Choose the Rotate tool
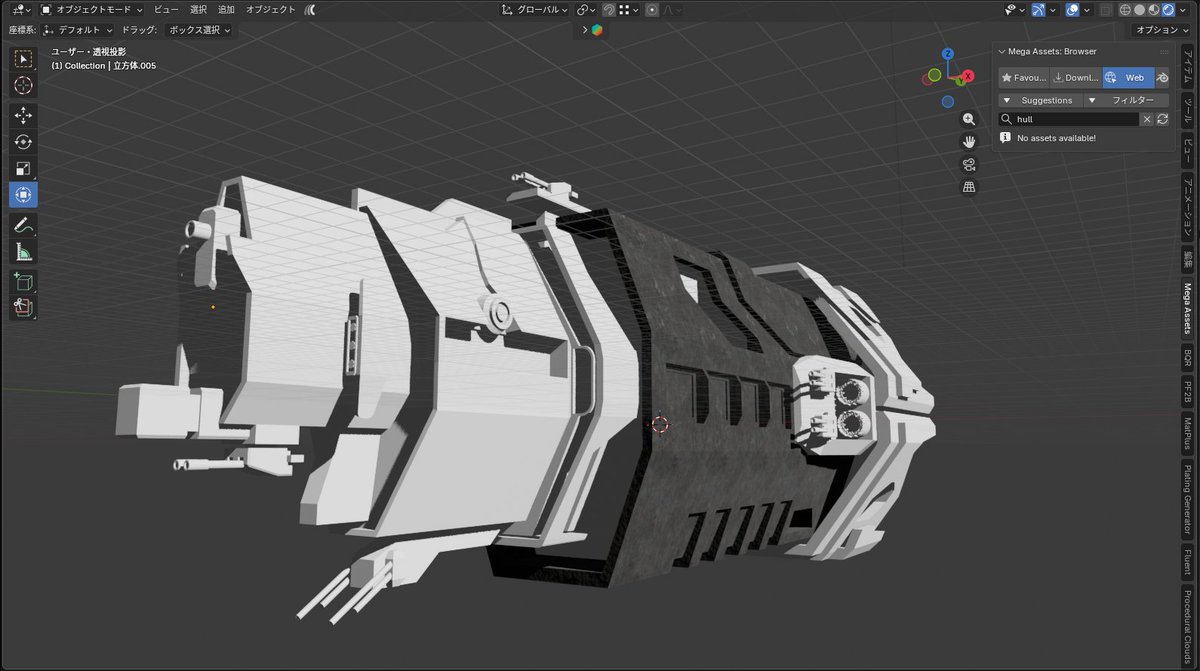Screen dimensions: 1200x671 pyautogui.click(x=23, y=142)
